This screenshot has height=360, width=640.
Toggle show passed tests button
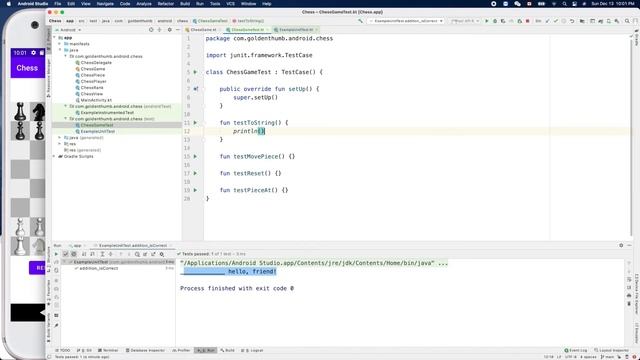[x=65, y=254]
